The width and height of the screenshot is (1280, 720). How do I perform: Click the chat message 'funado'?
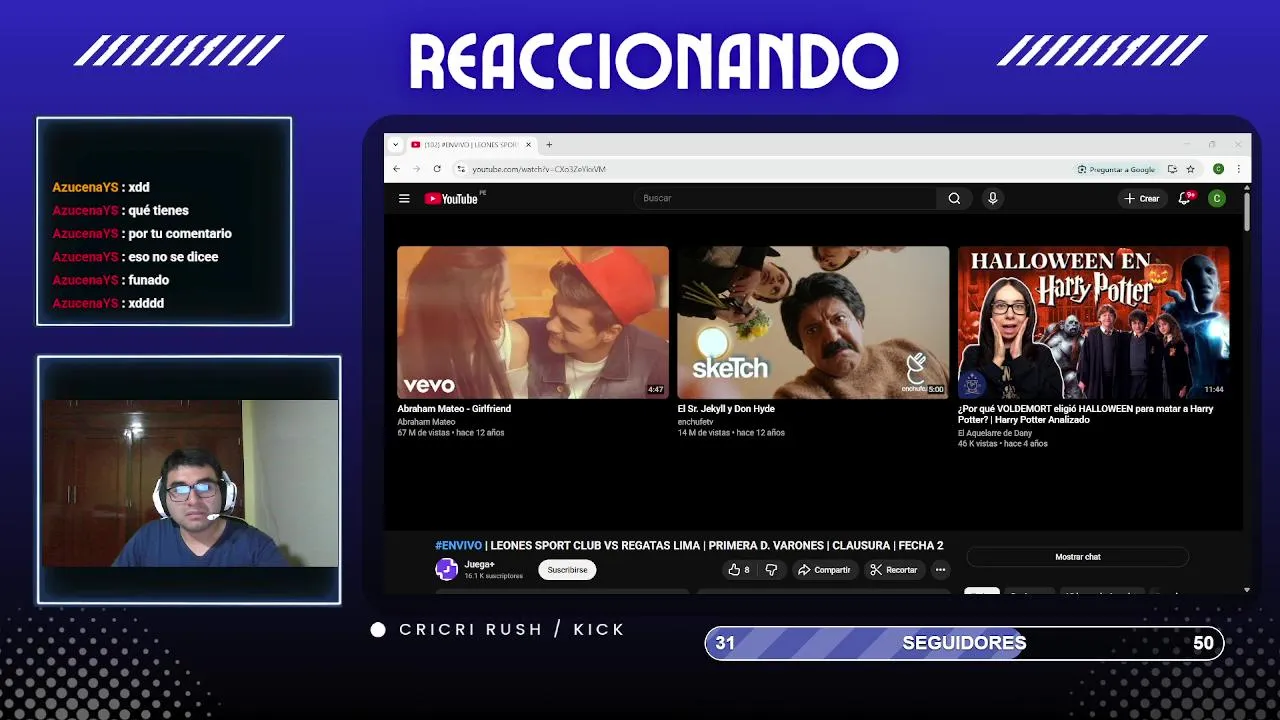(149, 280)
